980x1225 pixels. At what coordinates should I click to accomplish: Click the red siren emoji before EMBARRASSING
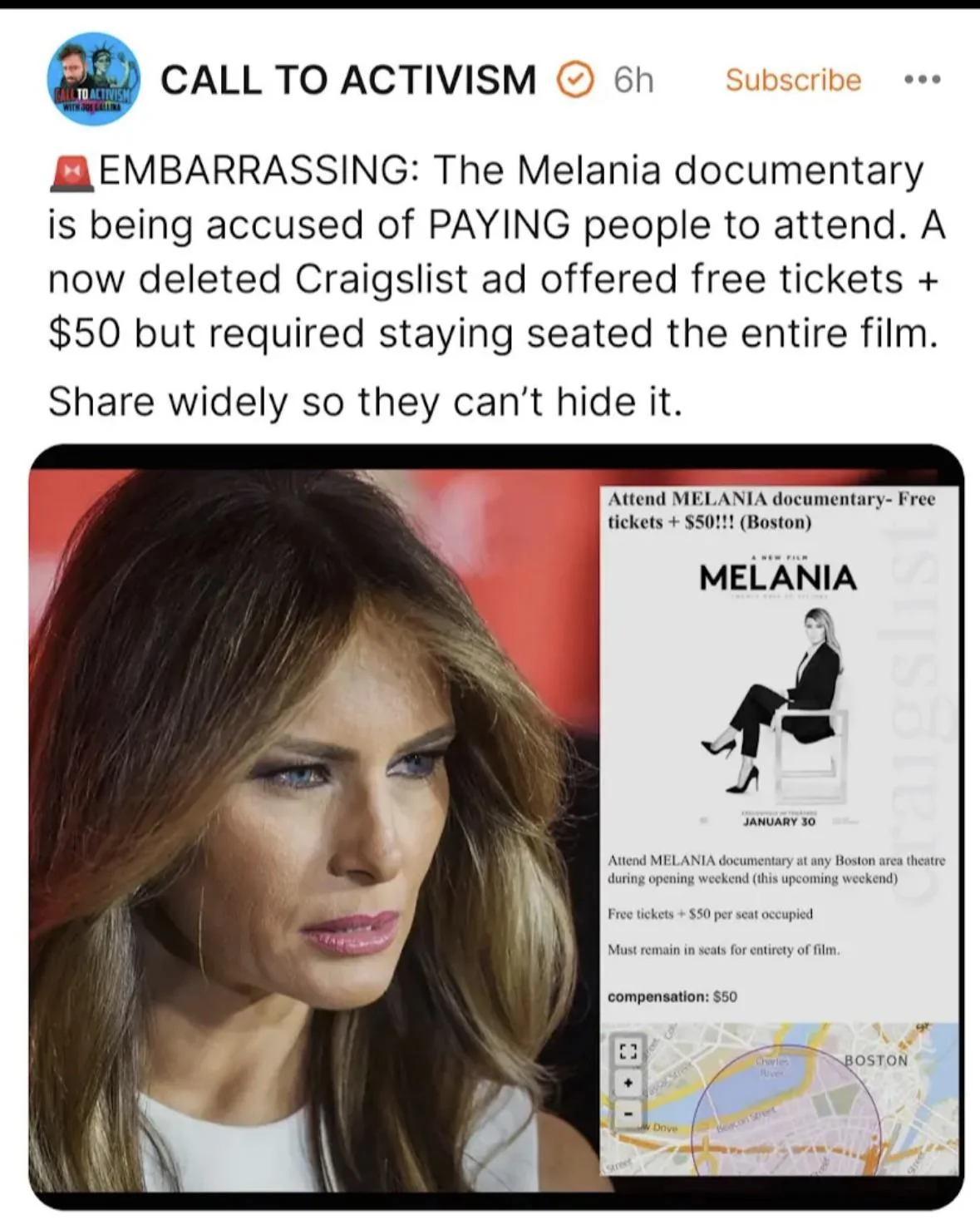(x=71, y=171)
